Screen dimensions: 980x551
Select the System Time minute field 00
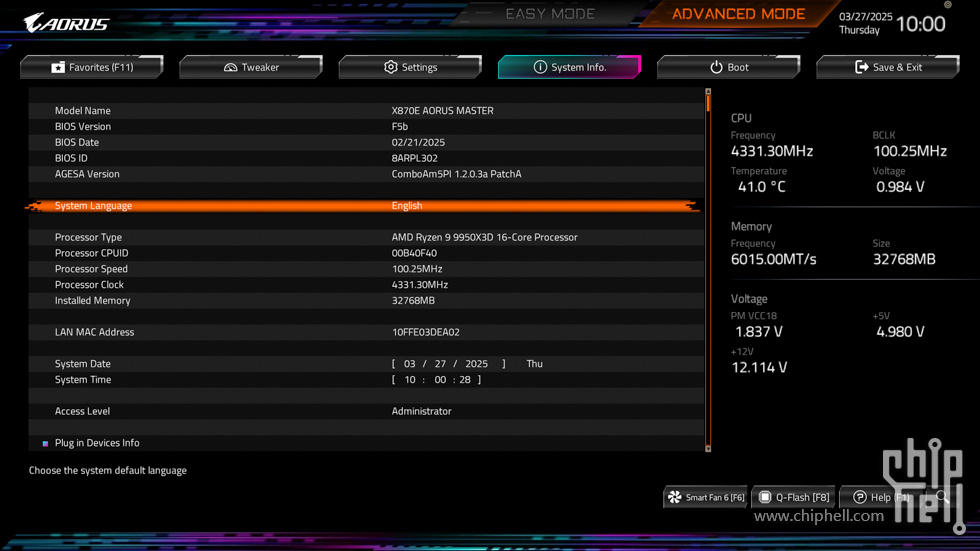pyautogui.click(x=440, y=380)
